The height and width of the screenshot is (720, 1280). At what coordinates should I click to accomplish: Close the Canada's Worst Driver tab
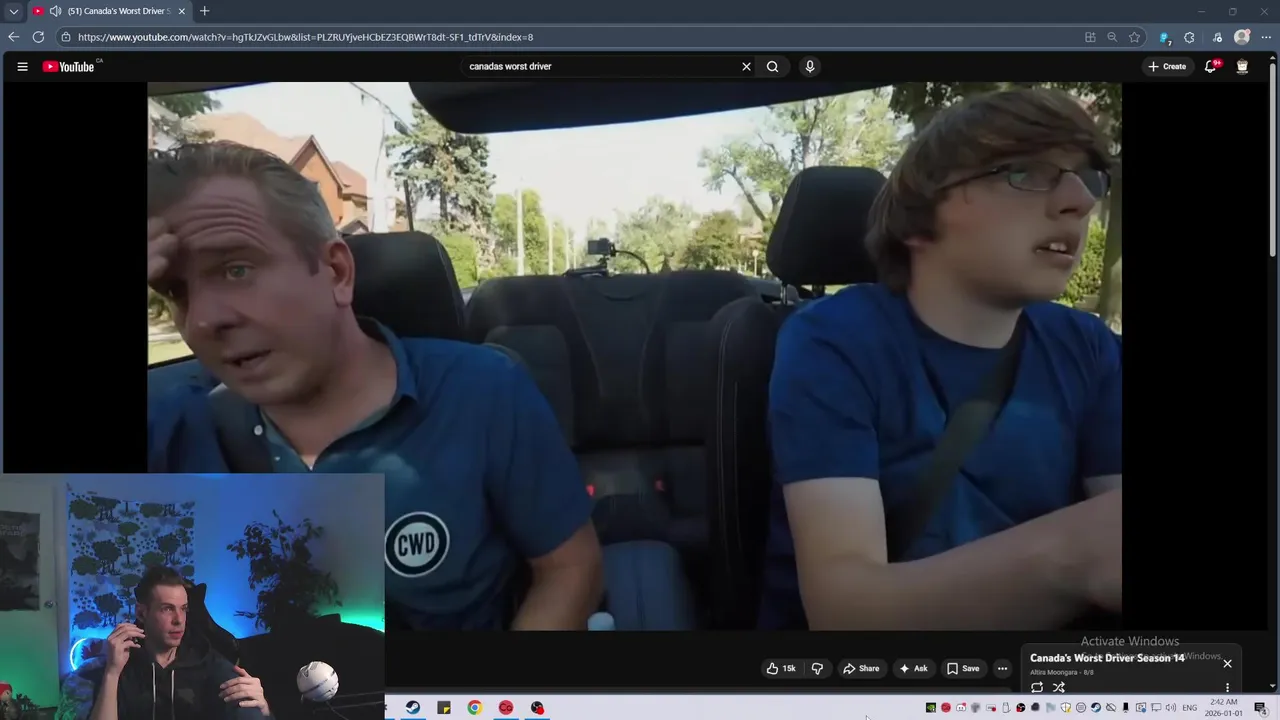181,11
